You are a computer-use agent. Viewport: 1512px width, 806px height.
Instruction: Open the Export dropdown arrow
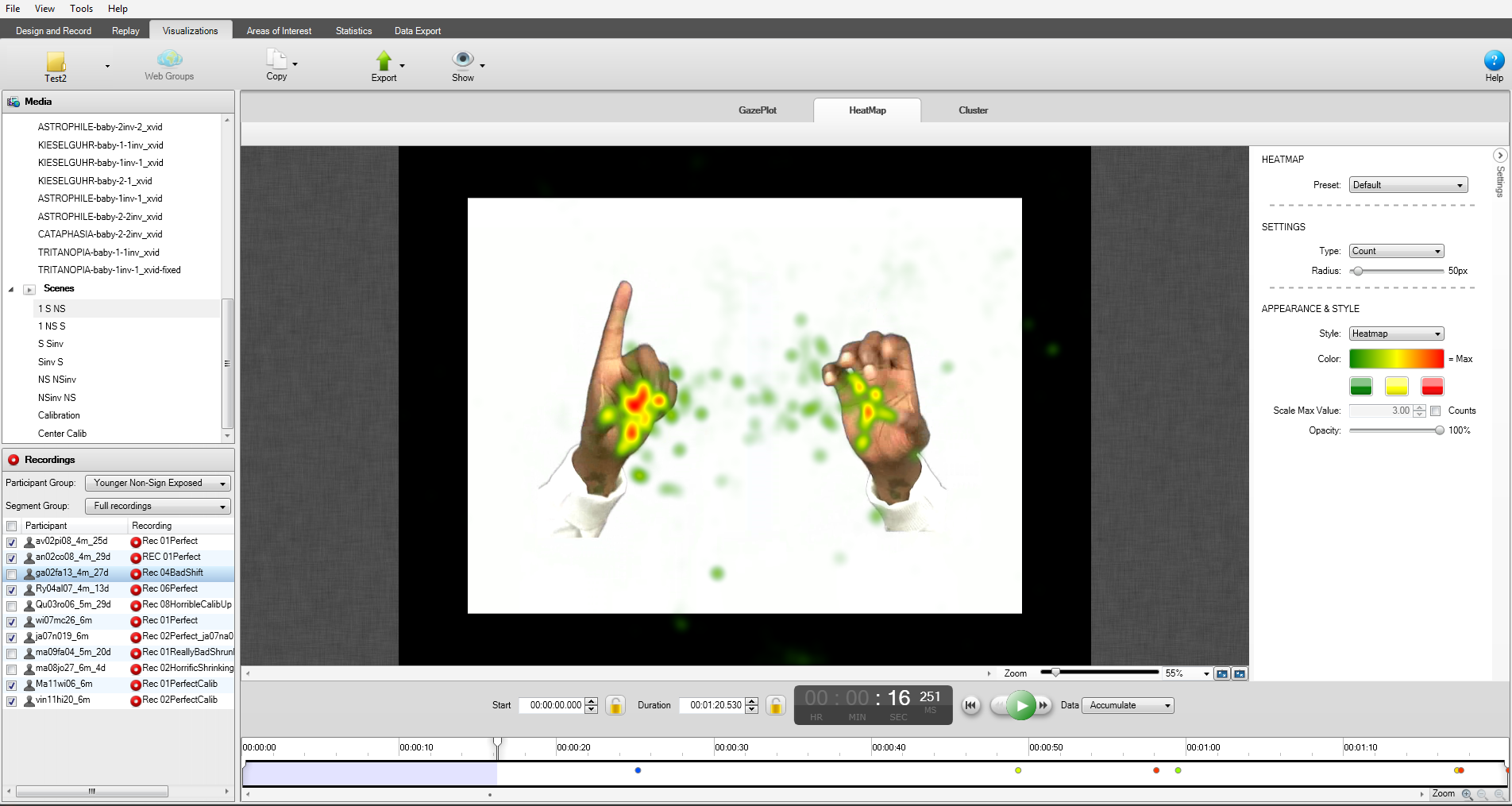coord(402,65)
